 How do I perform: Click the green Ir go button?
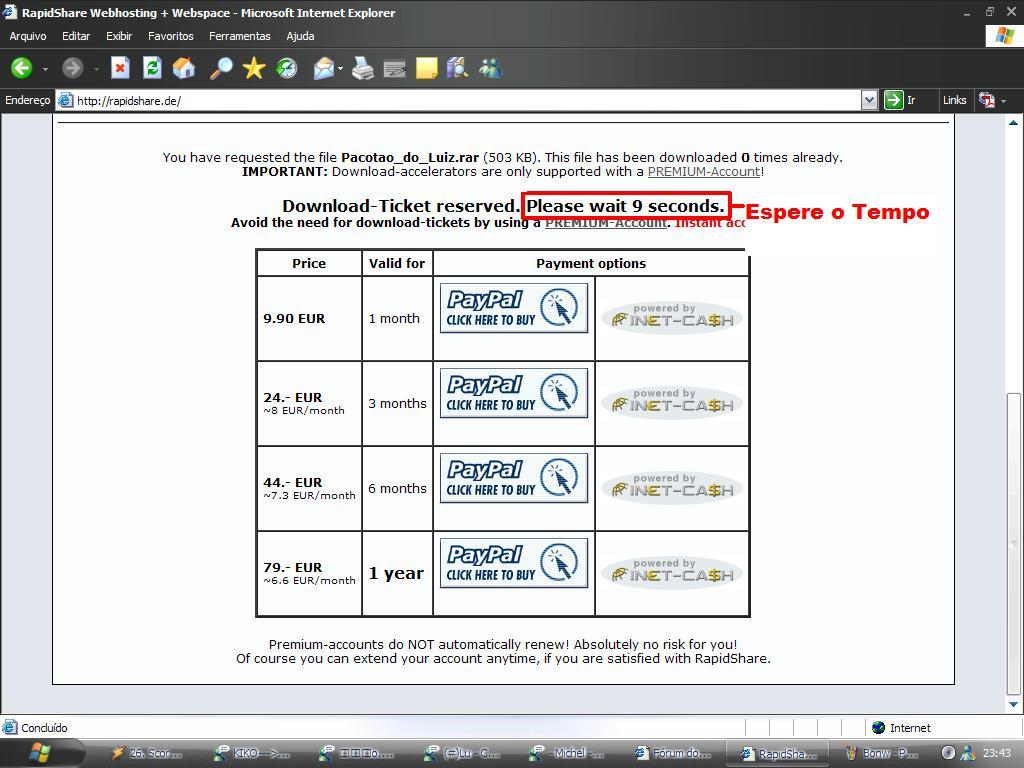[901, 101]
